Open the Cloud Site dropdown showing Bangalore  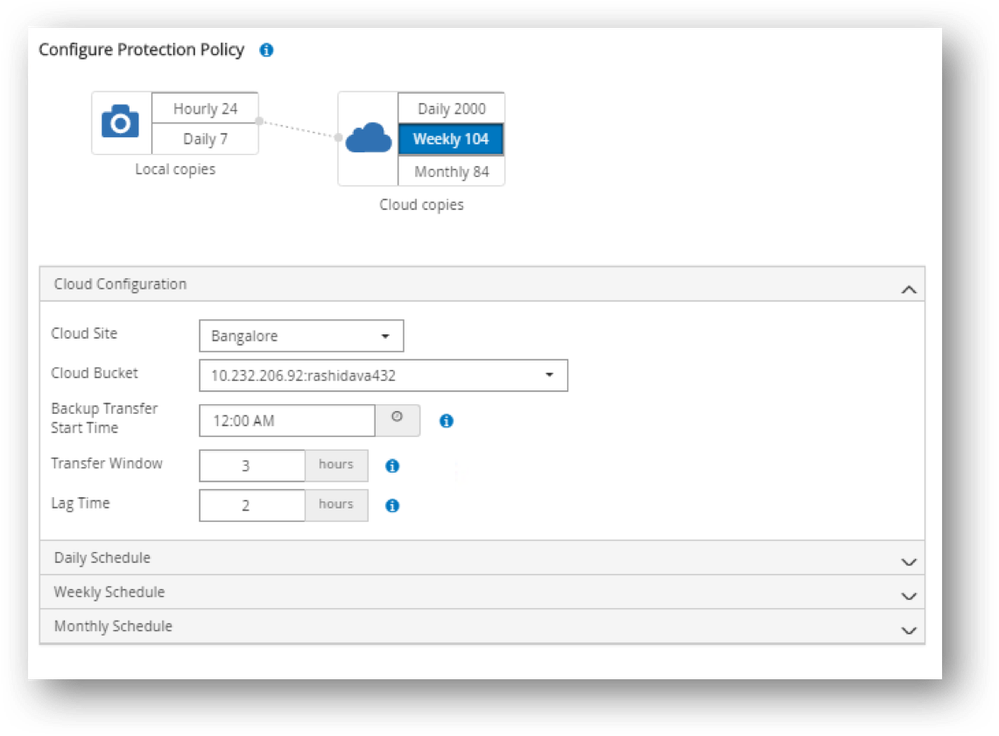[301, 336]
